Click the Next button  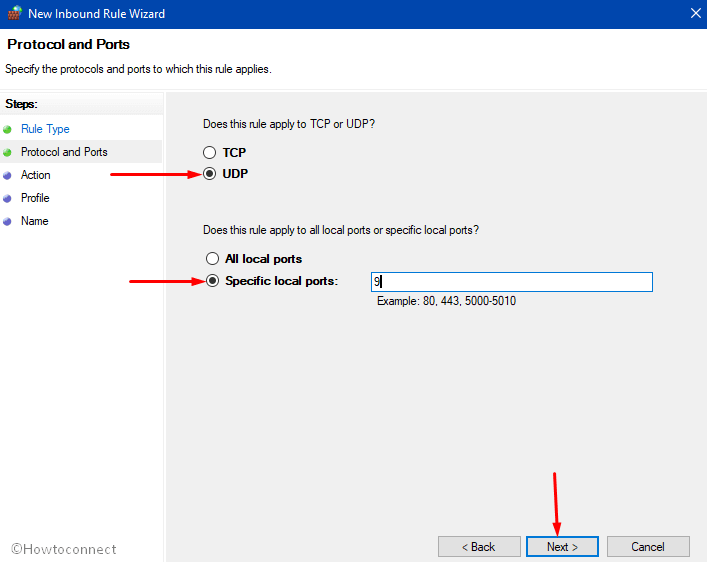(562, 547)
